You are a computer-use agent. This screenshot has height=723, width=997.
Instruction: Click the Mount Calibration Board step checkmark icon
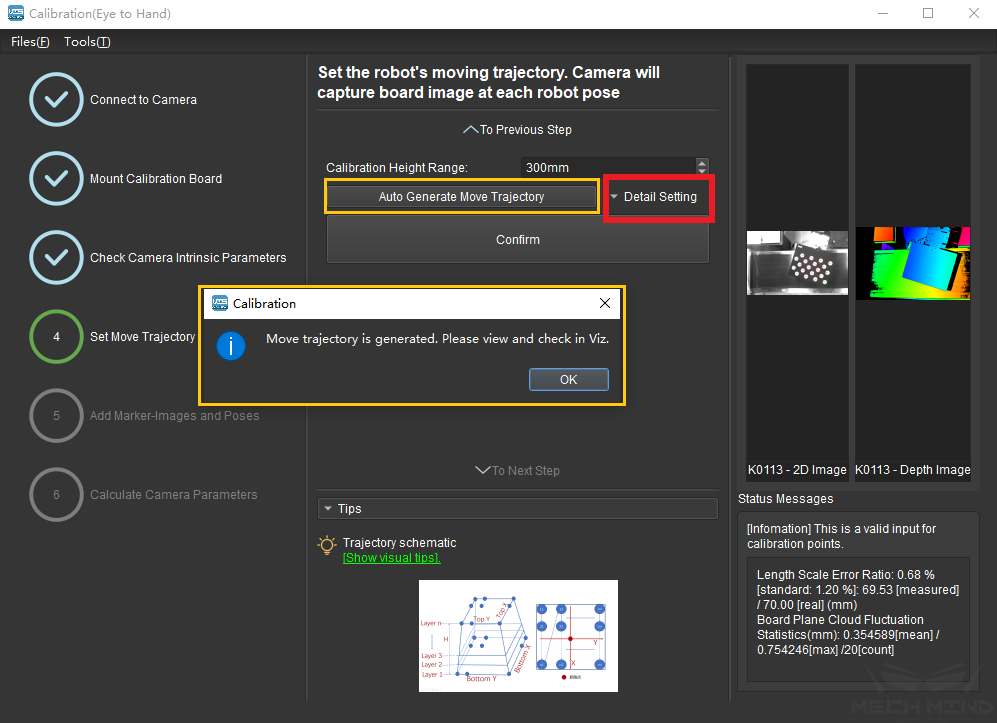click(x=56, y=178)
